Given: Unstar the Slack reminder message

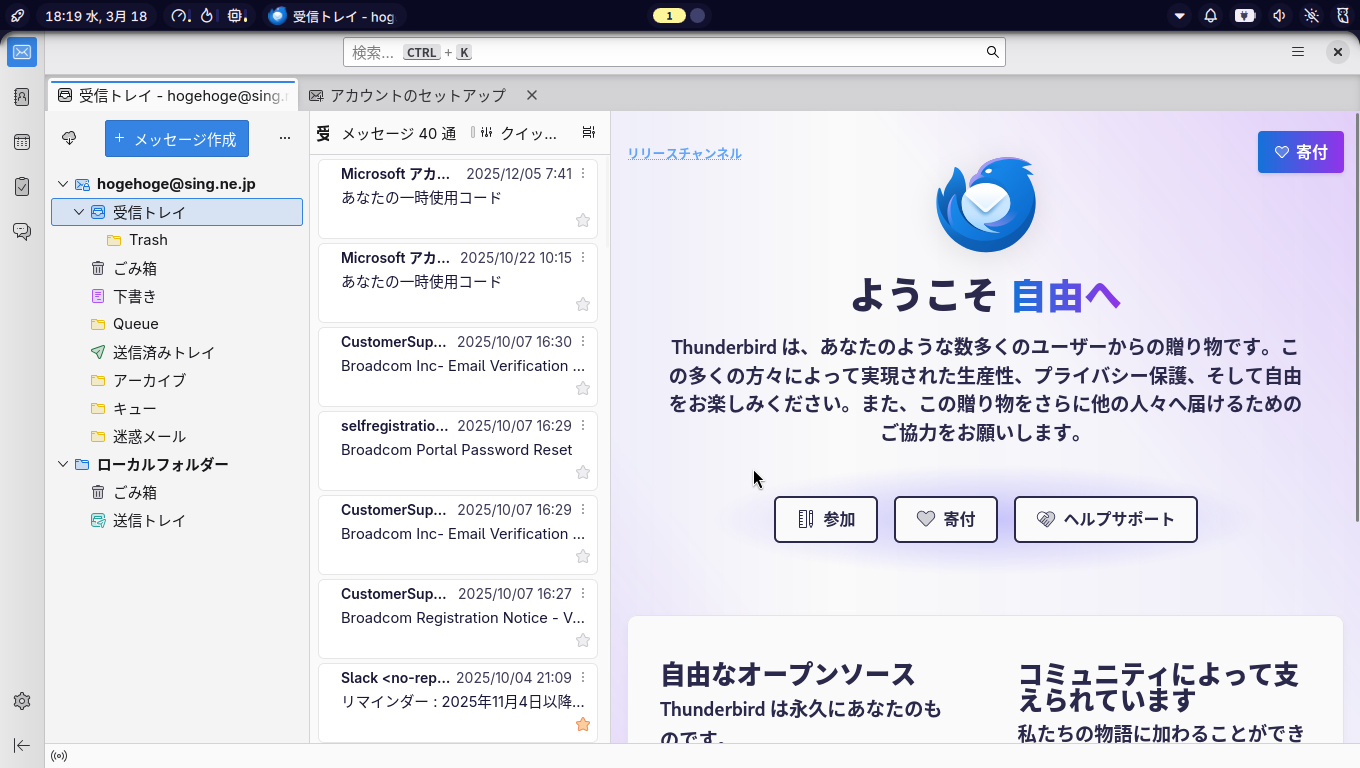Looking at the screenshot, I should 583,725.
